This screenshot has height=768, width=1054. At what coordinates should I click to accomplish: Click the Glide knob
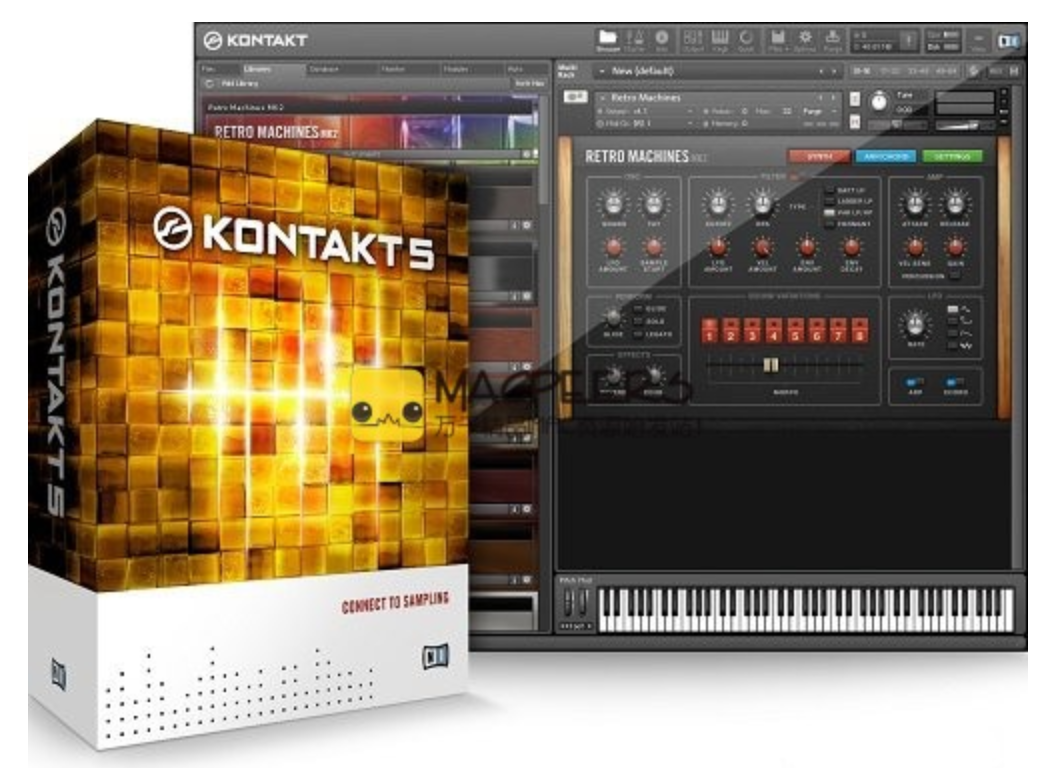click(x=612, y=317)
